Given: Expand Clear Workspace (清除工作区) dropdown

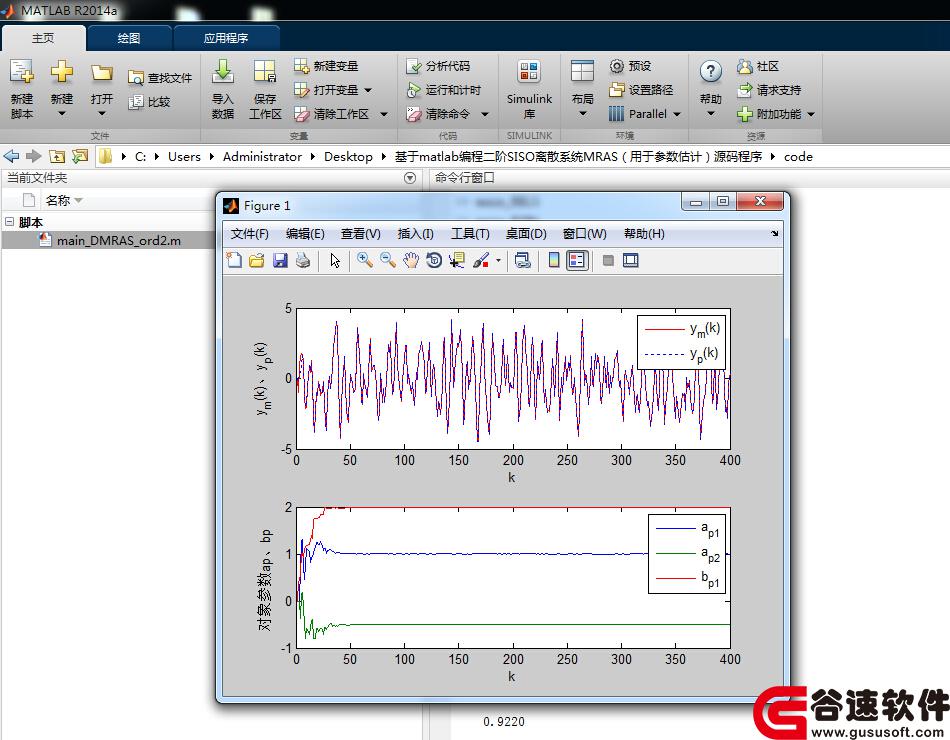Looking at the screenshot, I should point(384,114).
